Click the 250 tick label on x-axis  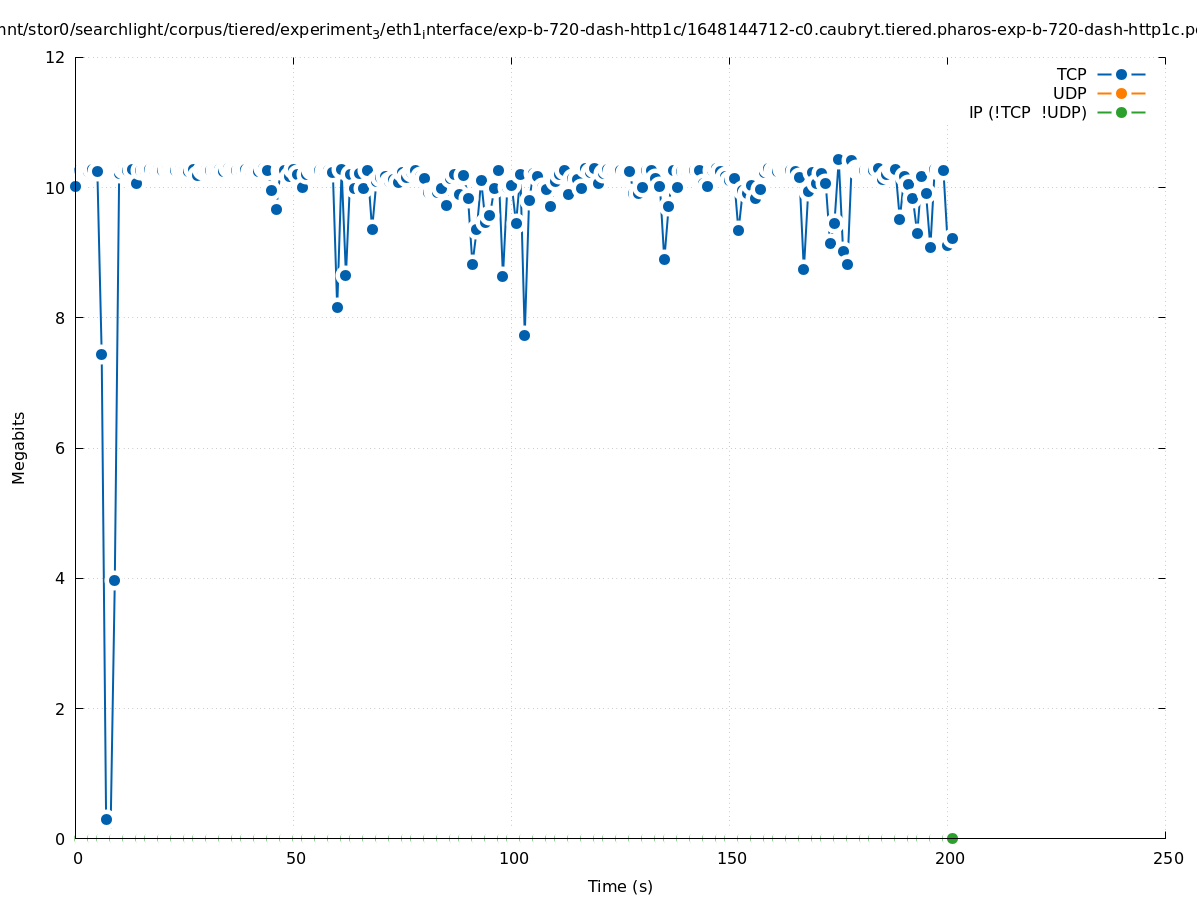[x=1166, y=858]
